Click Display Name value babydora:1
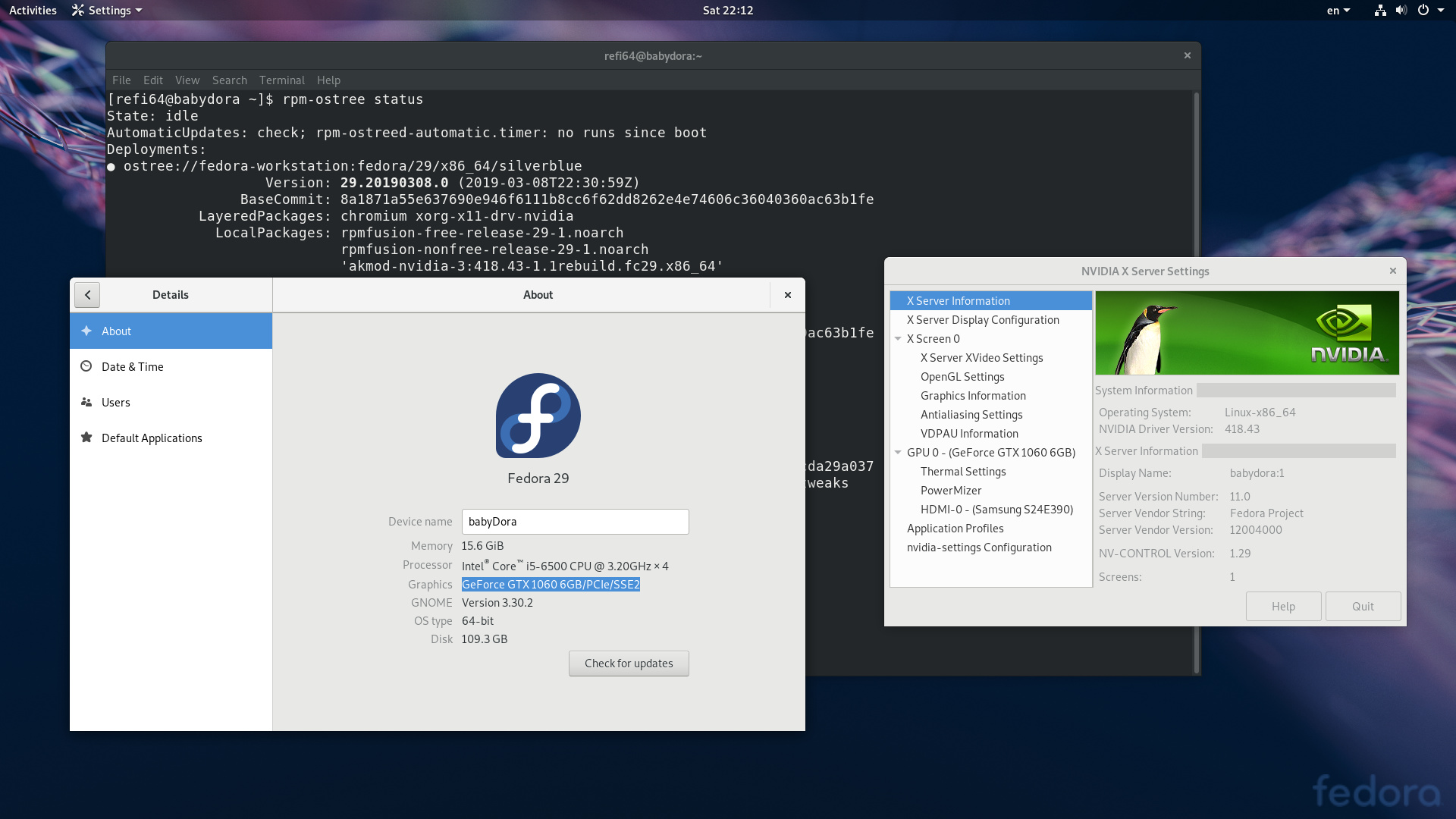The height and width of the screenshot is (819, 1456). pos(1257,473)
